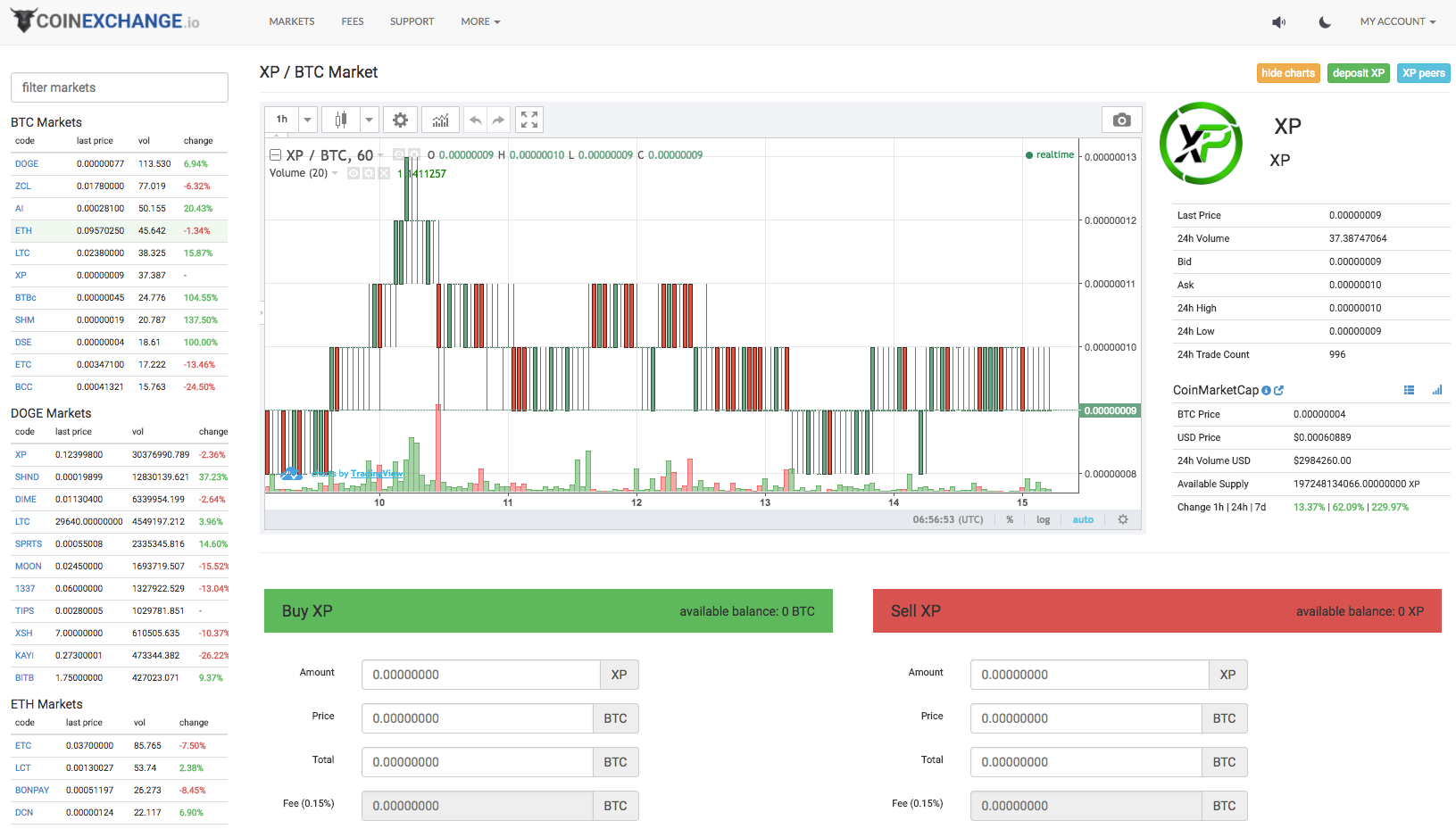Expand the My Account dropdown
This screenshot has height=829, width=1456.
tap(1398, 21)
